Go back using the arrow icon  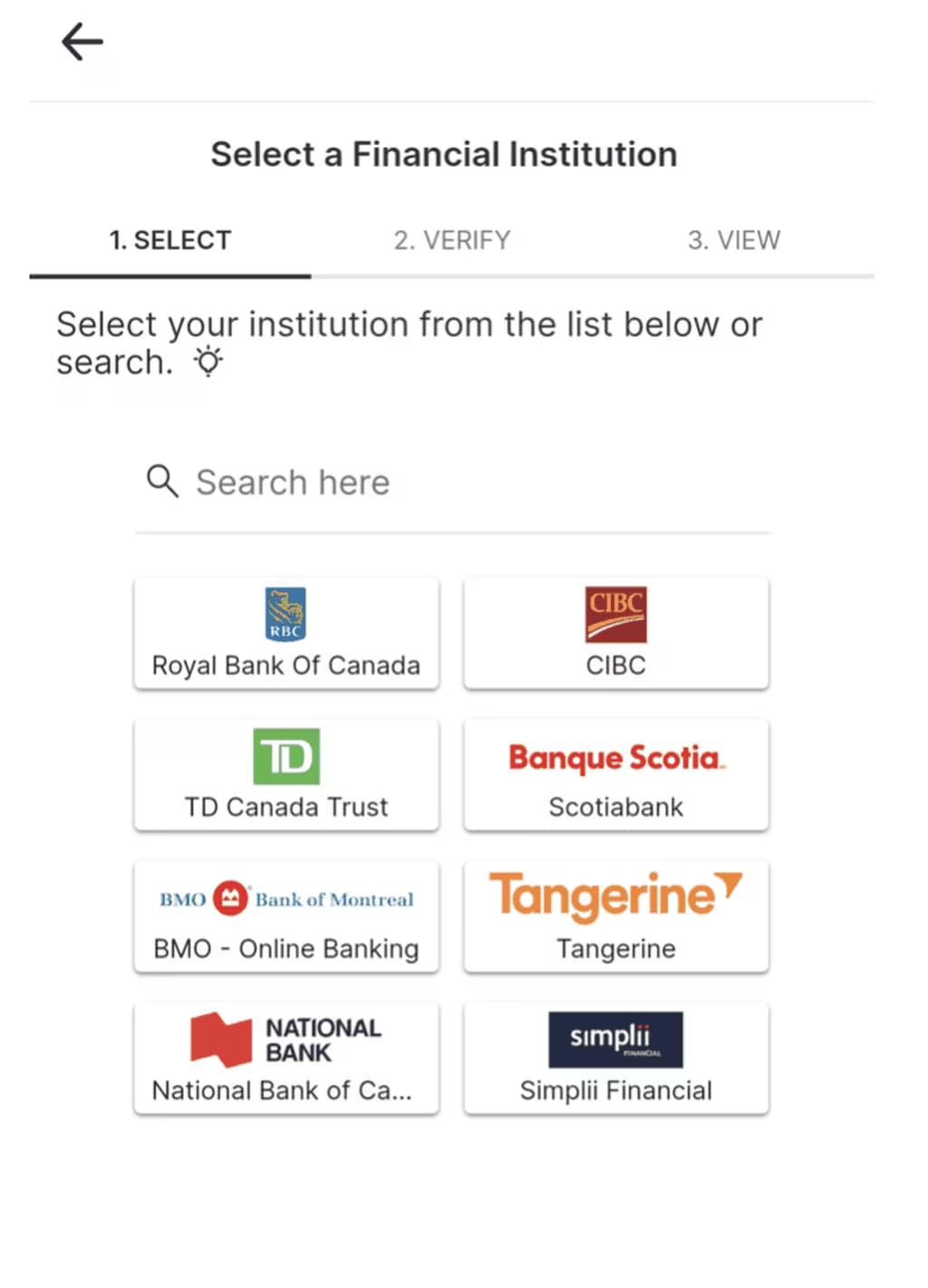(x=82, y=42)
